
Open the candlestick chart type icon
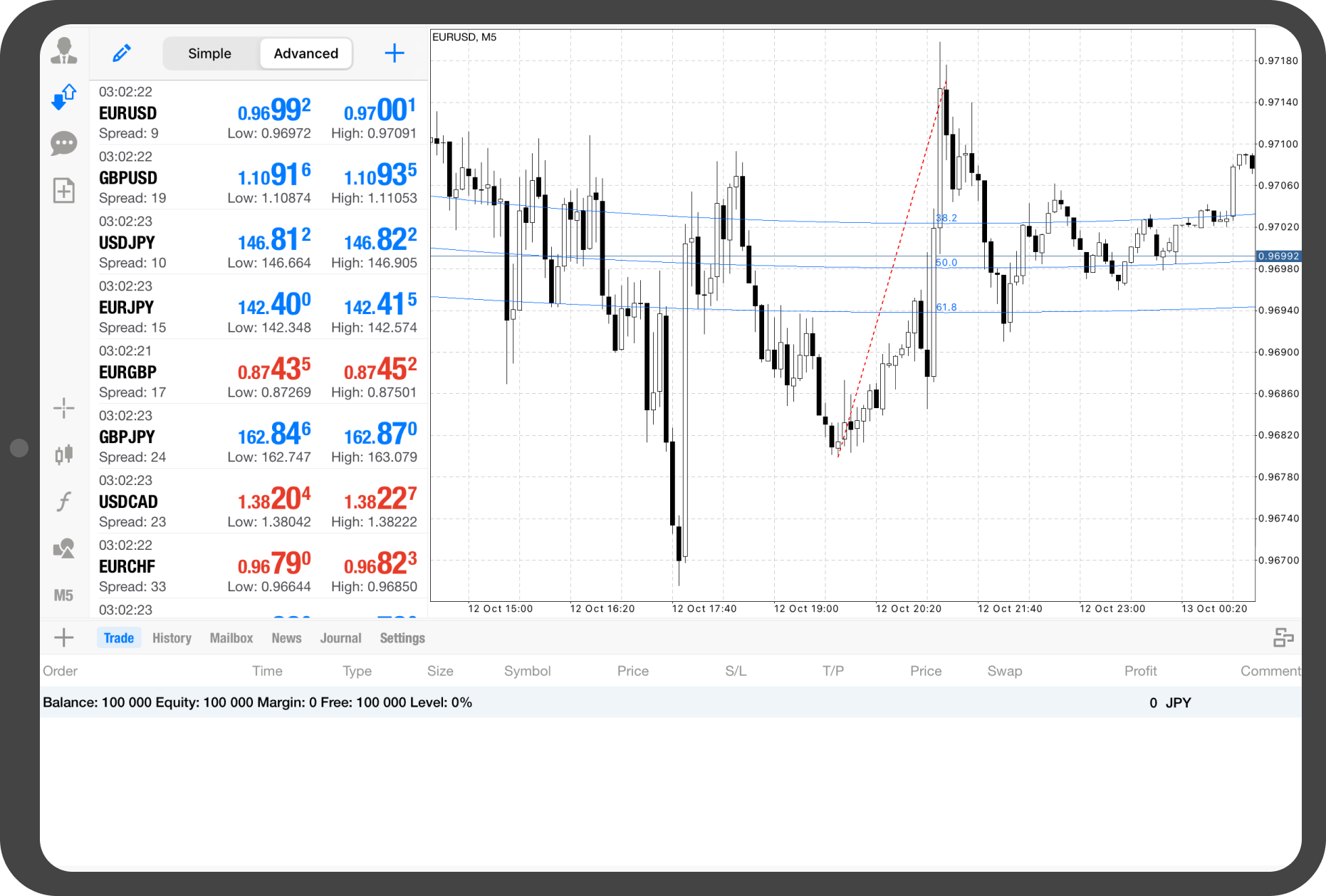64,454
